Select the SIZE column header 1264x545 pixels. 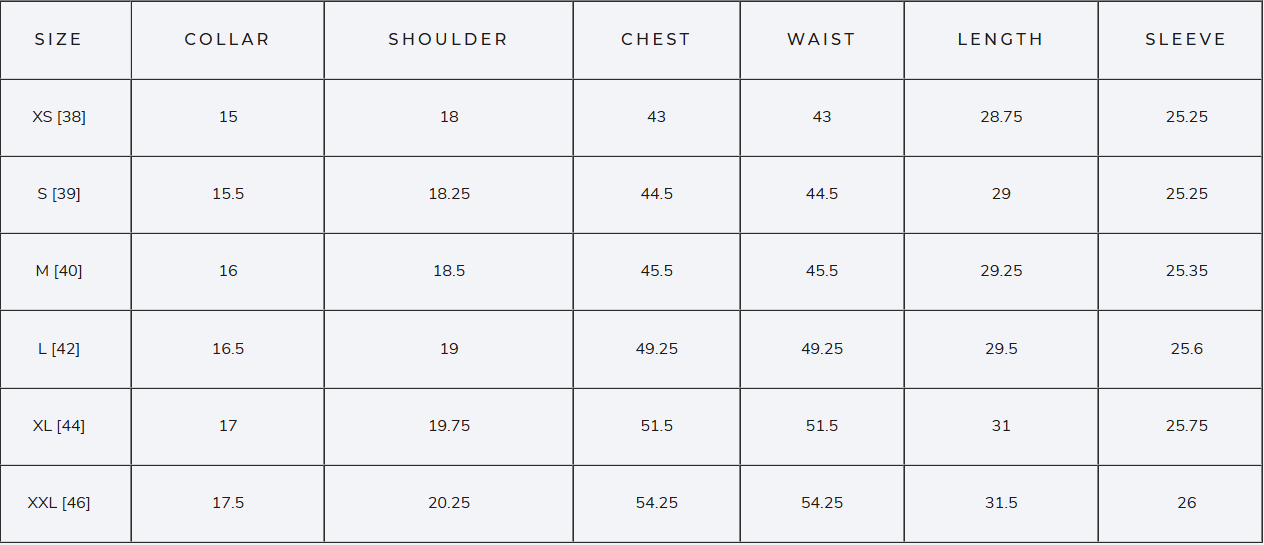pos(58,40)
